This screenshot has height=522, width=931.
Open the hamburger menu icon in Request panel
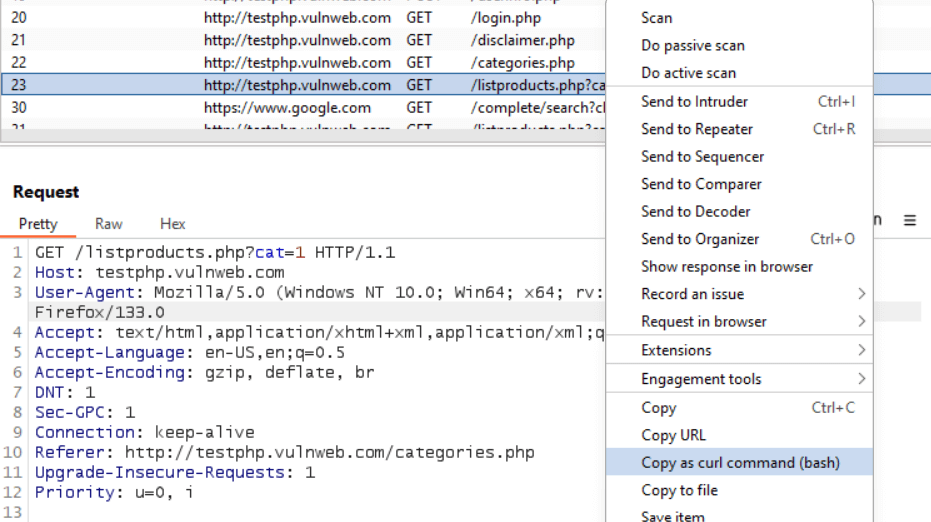(909, 220)
